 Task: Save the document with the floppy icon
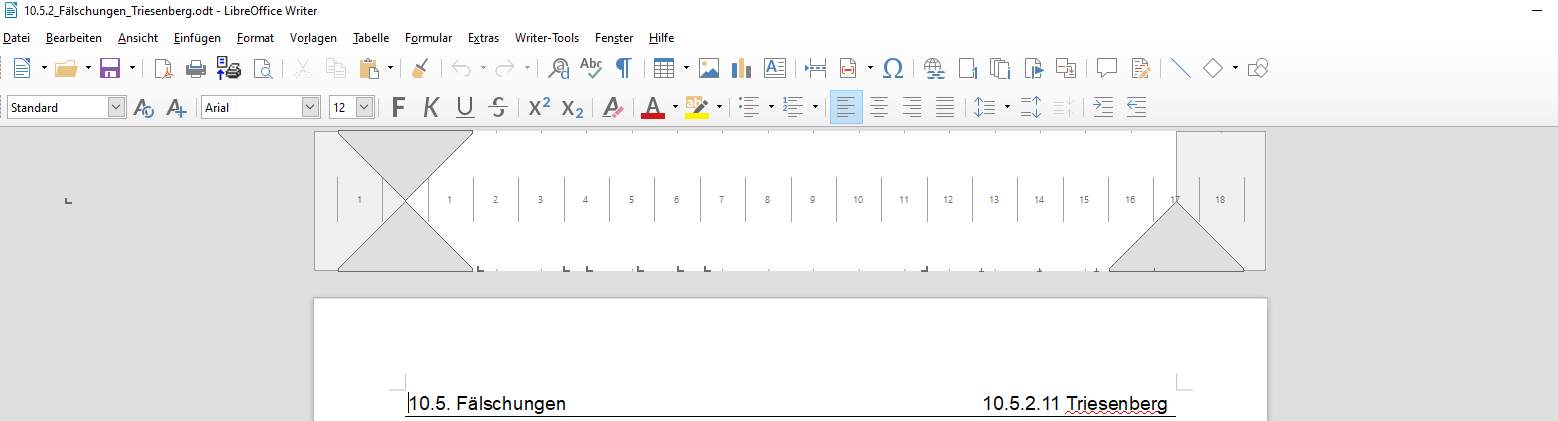tap(110, 68)
